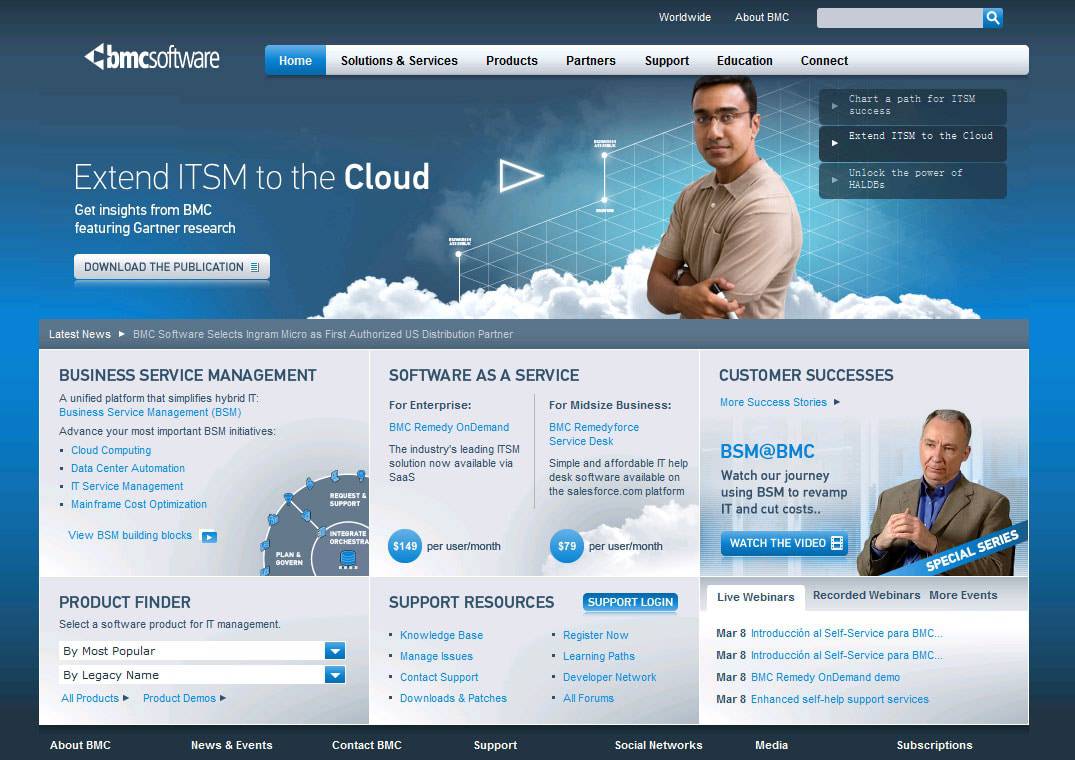Screen dimensions: 1075x760
Task: Click the Watch the Video button
Action: point(785,543)
